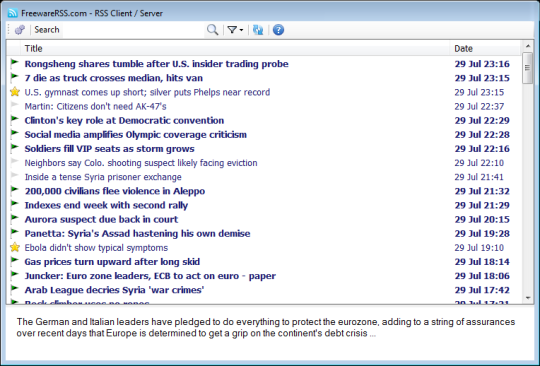540x366 pixels.
Task: Click the settings gears icon in toolbar
Action: coord(20,30)
